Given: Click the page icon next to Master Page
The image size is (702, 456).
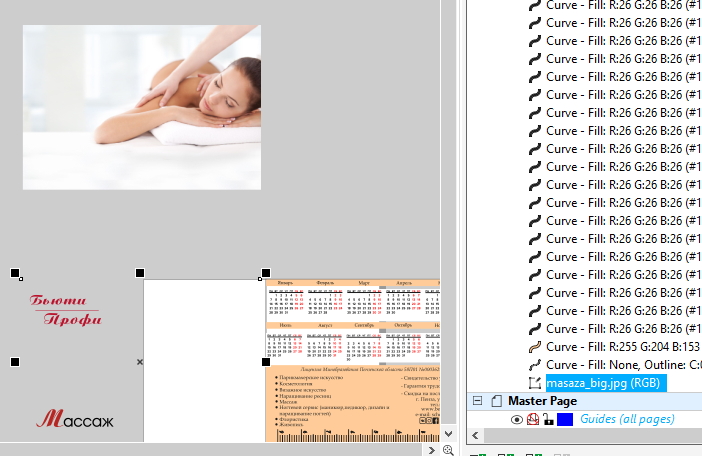Looking at the screenshot, I should point(496,401).
